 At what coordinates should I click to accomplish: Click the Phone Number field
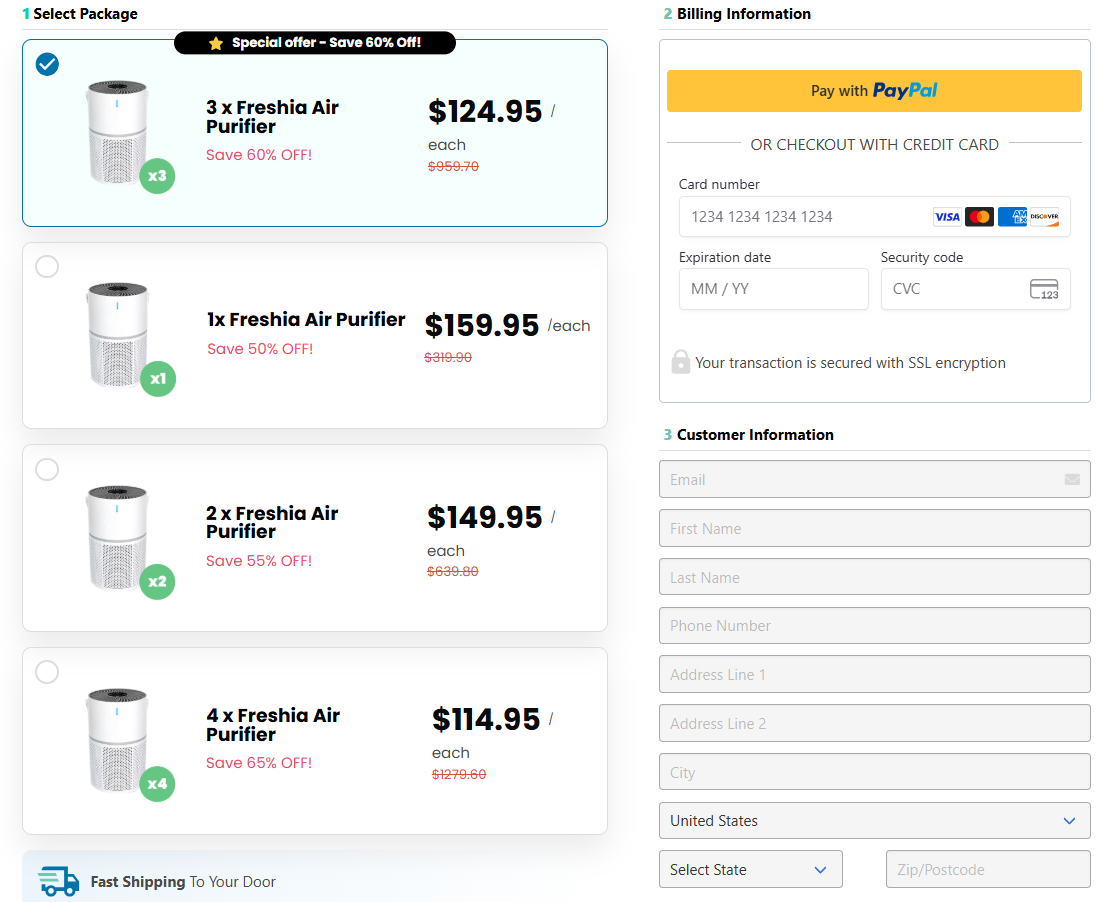874,626
